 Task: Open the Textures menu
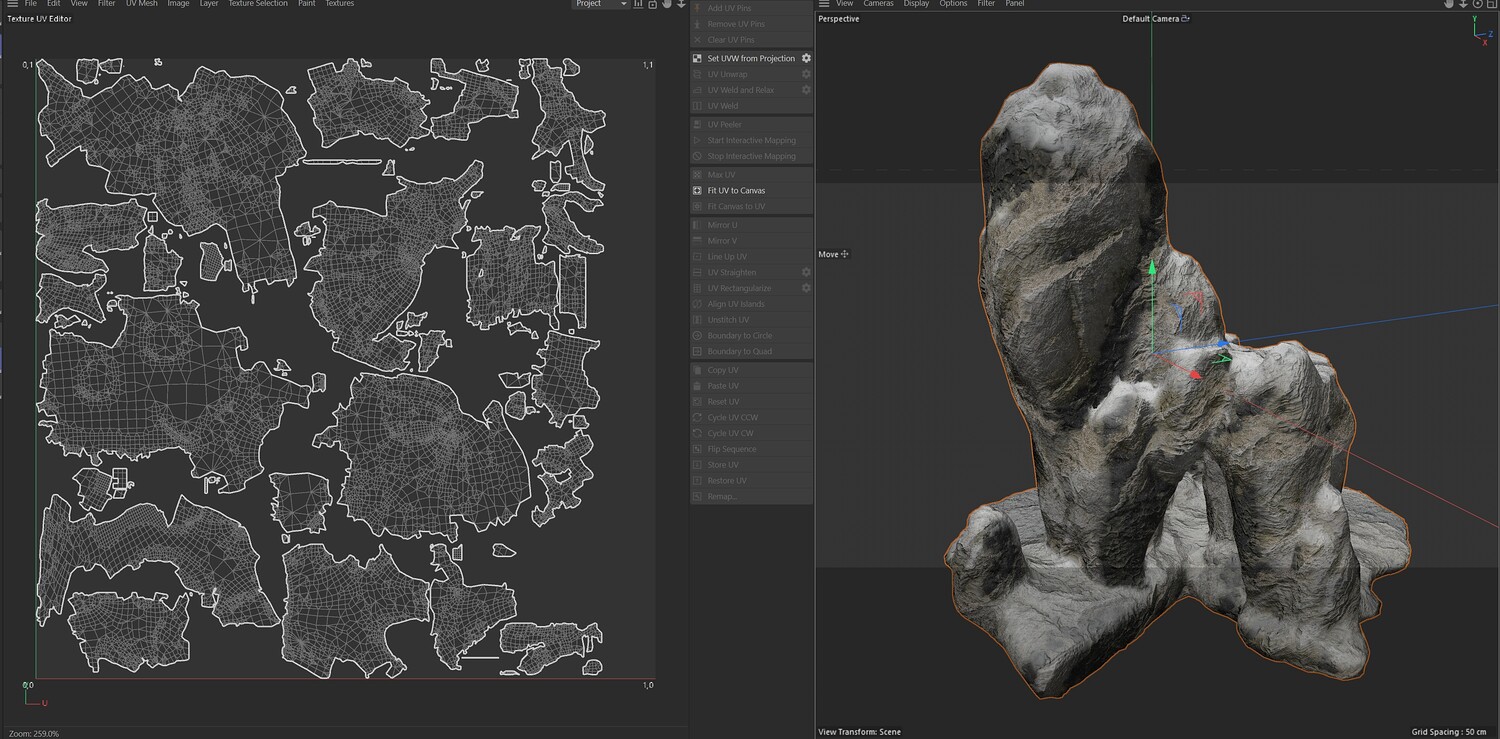340,4
